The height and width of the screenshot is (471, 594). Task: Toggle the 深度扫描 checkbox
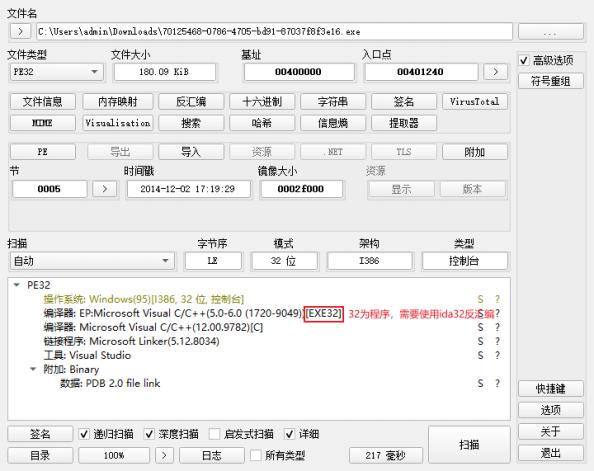tap(150, 434)
